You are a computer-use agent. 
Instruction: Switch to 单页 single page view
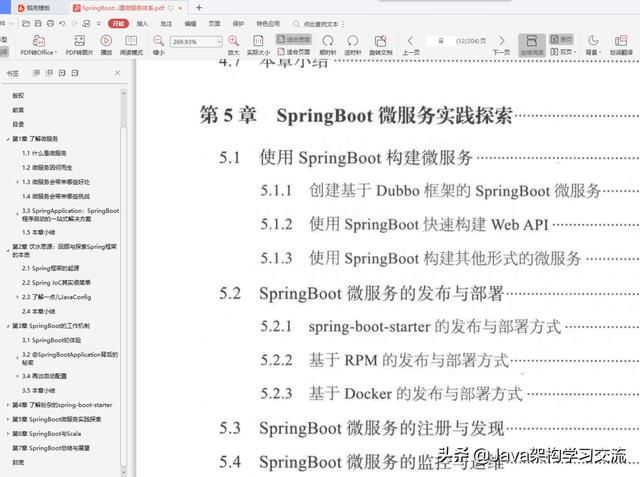click(x=561, y=39)
